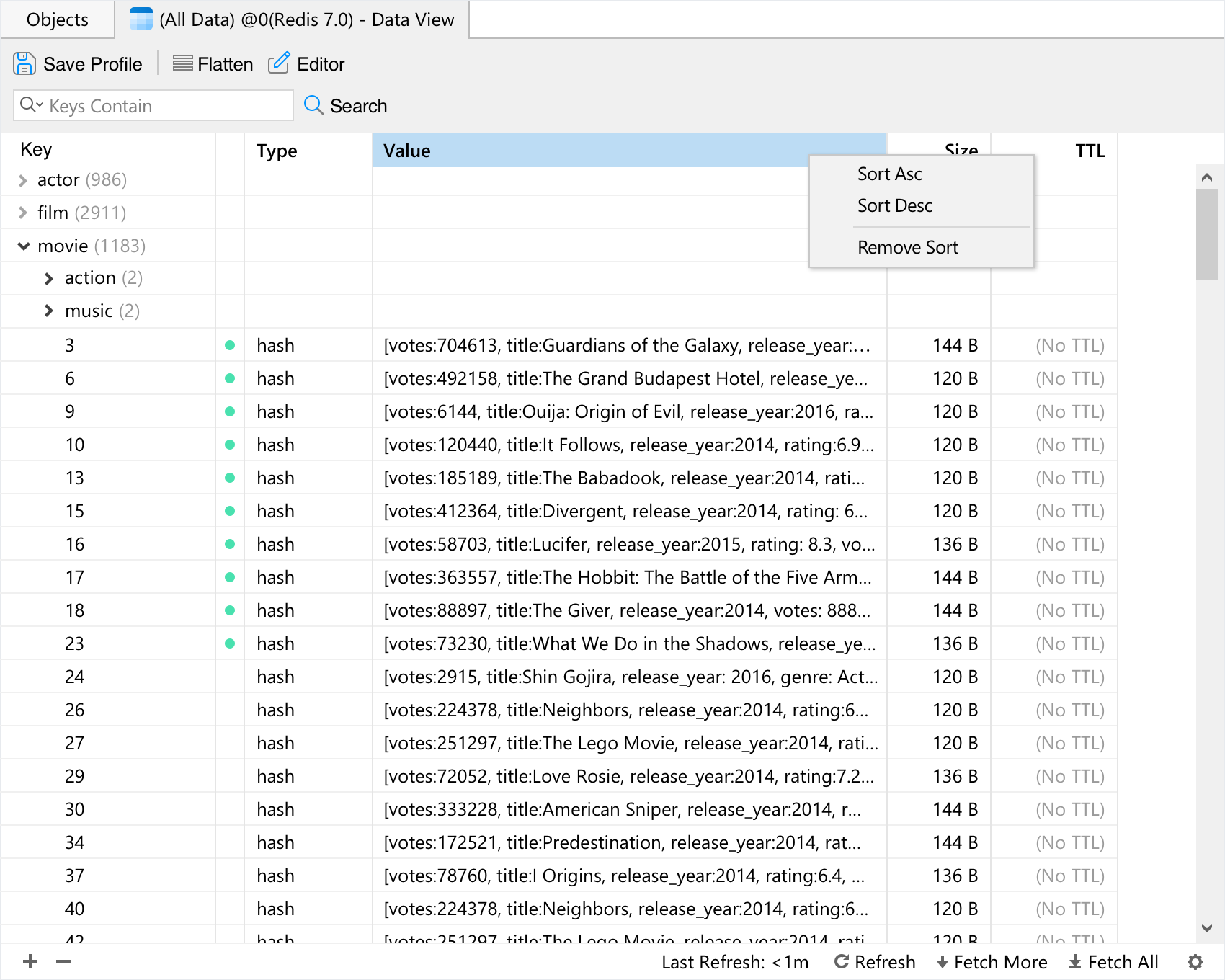Click the Refresh button label

pyautogui.click(x=885, y=962)
